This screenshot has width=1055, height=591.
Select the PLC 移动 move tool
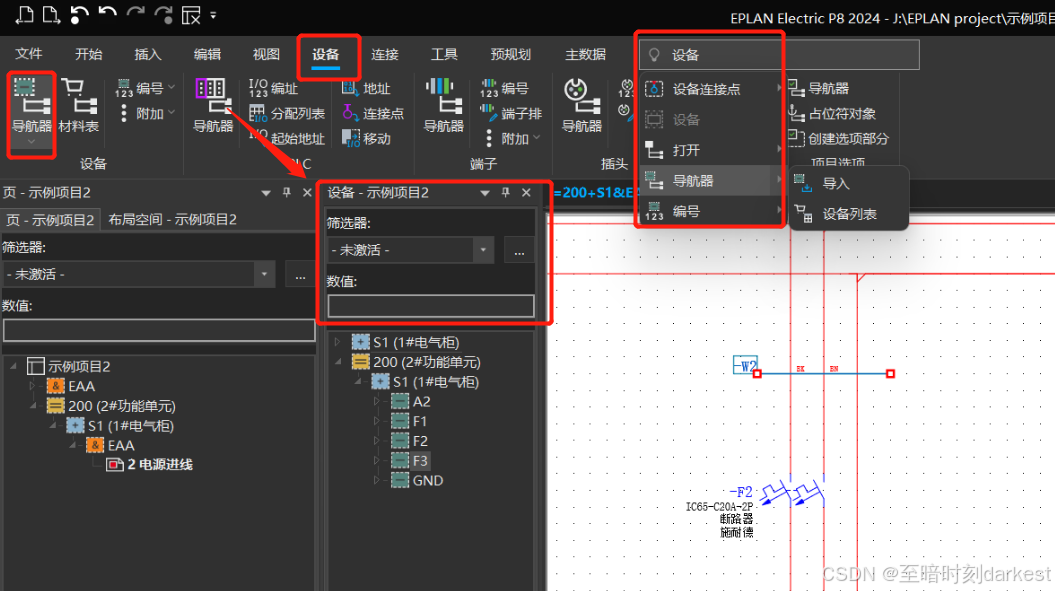click(367, 139)
